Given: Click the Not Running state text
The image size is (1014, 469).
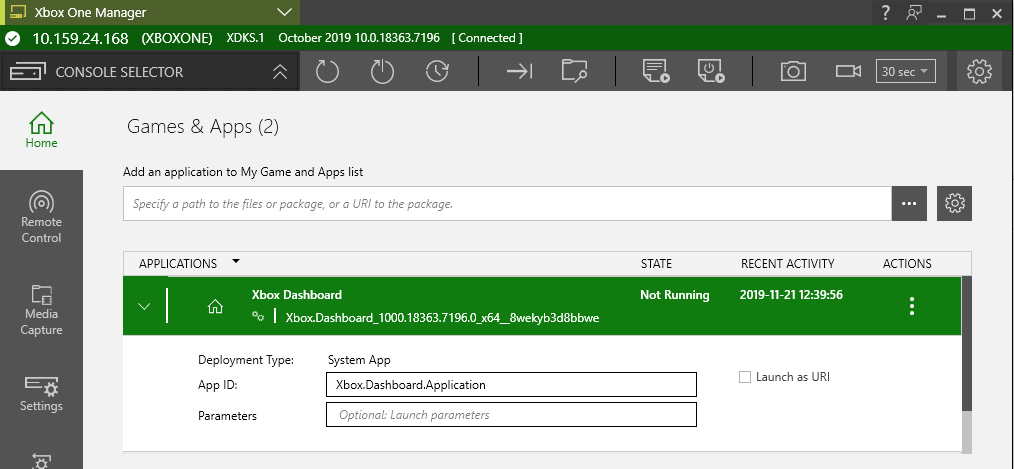Looking at the screenshot, I should pyautogui.click(x=674, y=295).
